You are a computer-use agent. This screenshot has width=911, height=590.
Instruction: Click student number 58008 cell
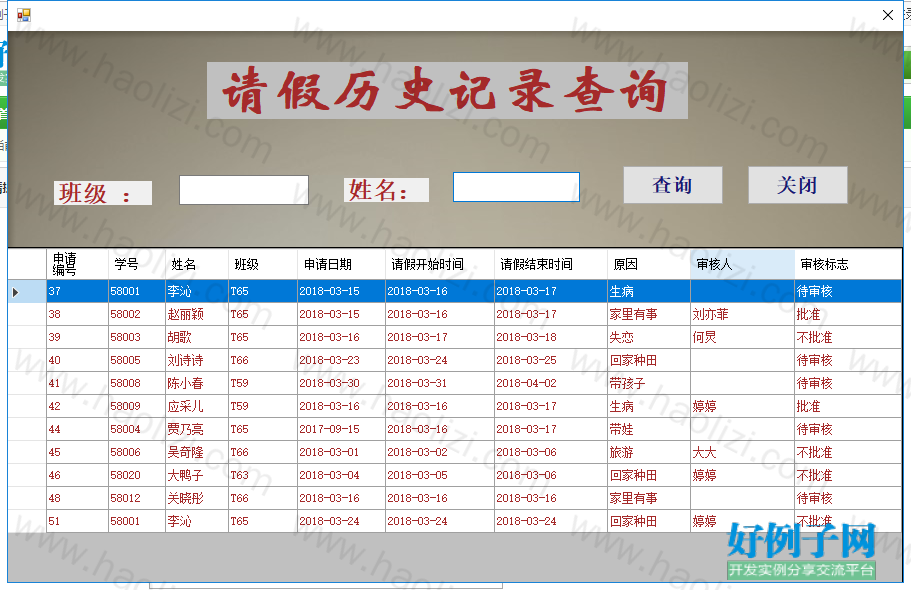point(137,384)
